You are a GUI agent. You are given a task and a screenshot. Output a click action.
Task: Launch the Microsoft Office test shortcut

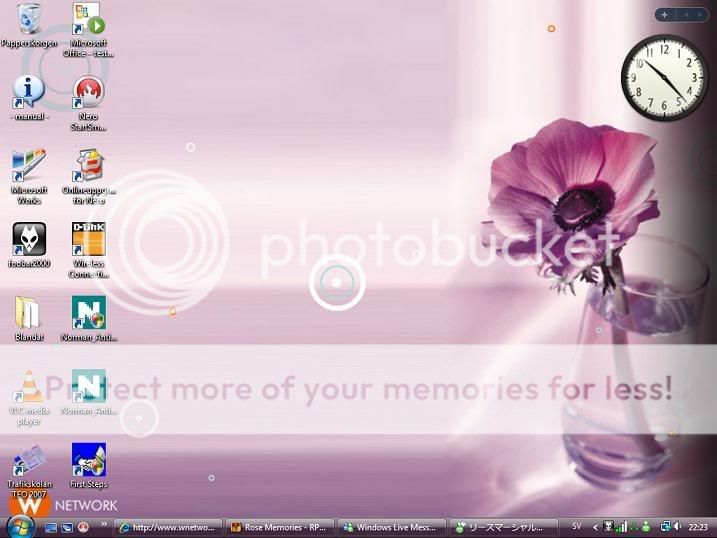[x=89, y=20]
